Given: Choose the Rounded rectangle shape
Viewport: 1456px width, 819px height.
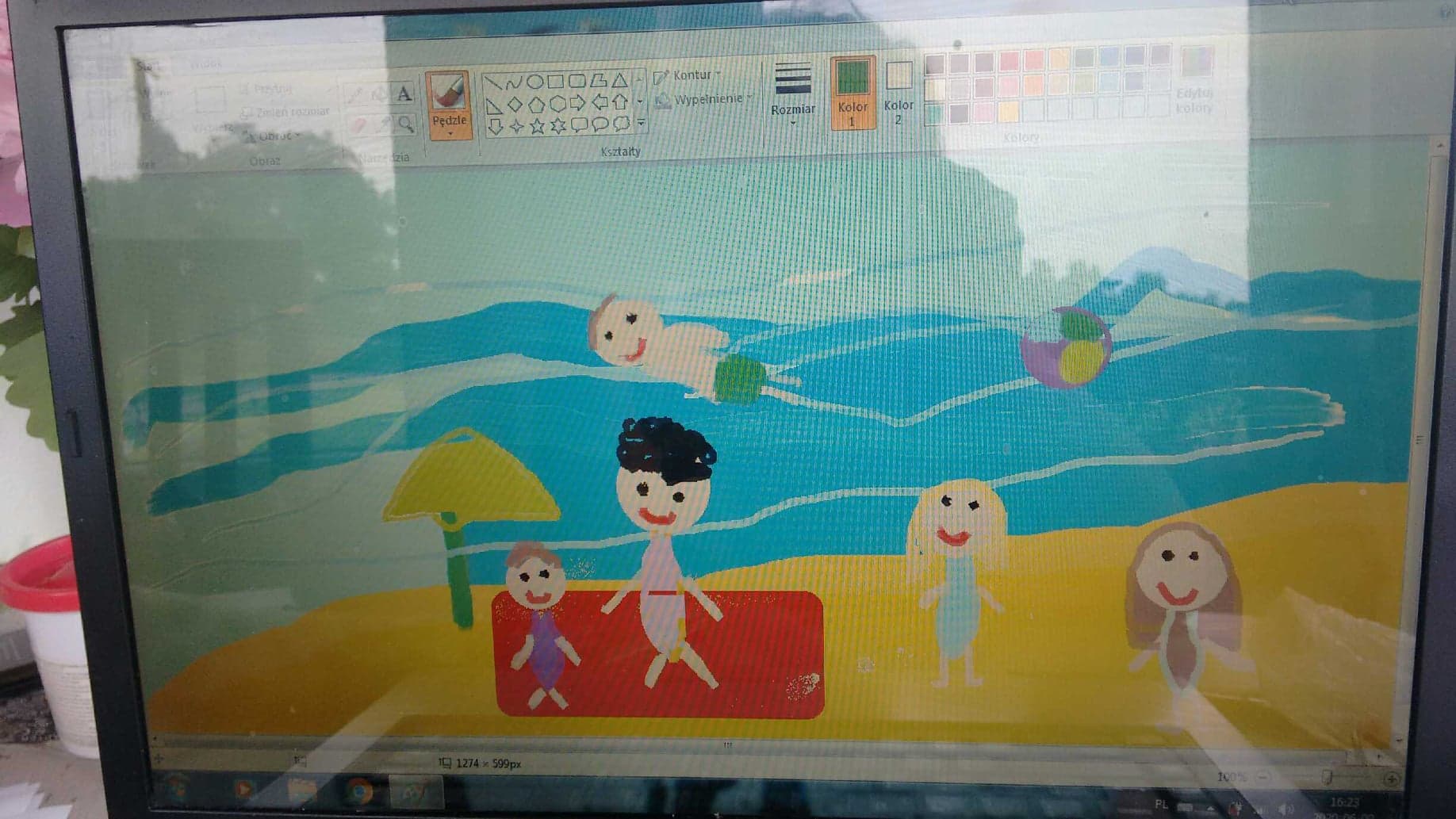Looking at the screenshot, I should [x=577, y=80].
